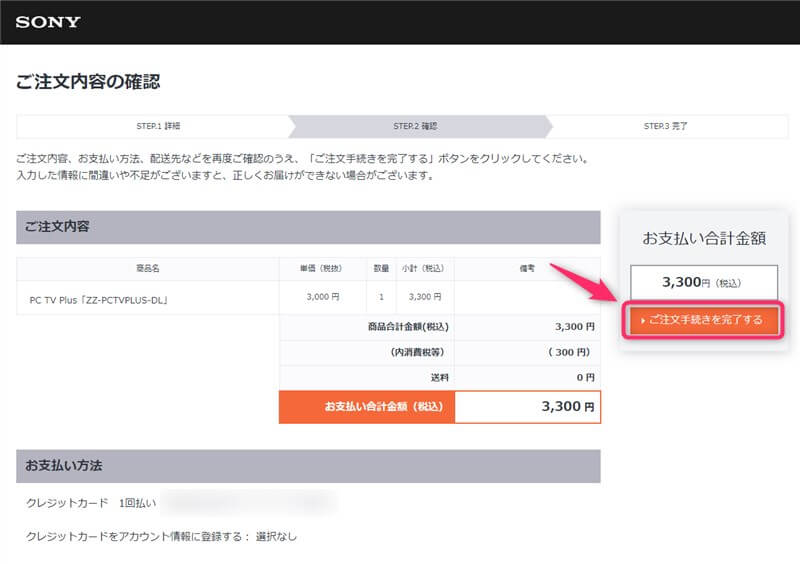Click the ご注文内容の確認 page heading

(x=88, y=82)
